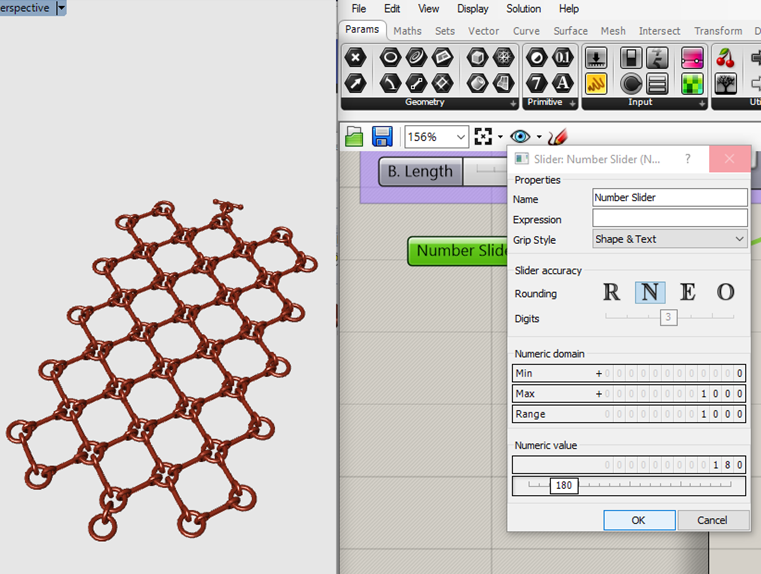Confirm slider settings with OK

639,520
